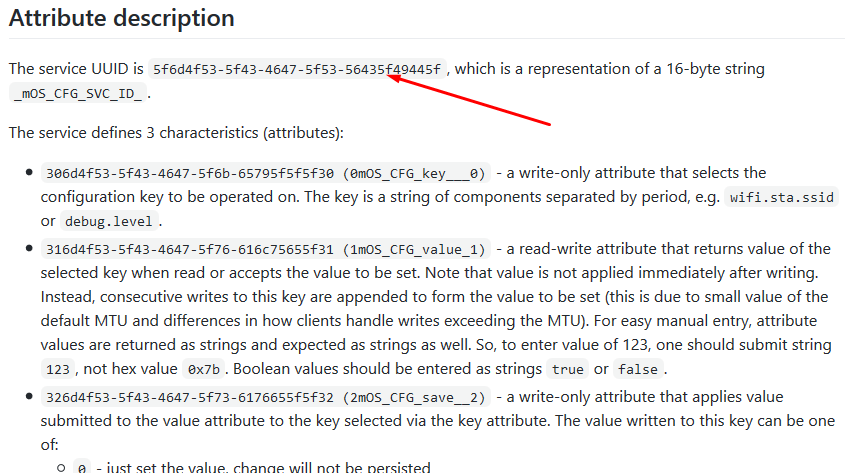The image size is (845, 473).
Task: Click the debug.level code example
Action: point(111,221)
